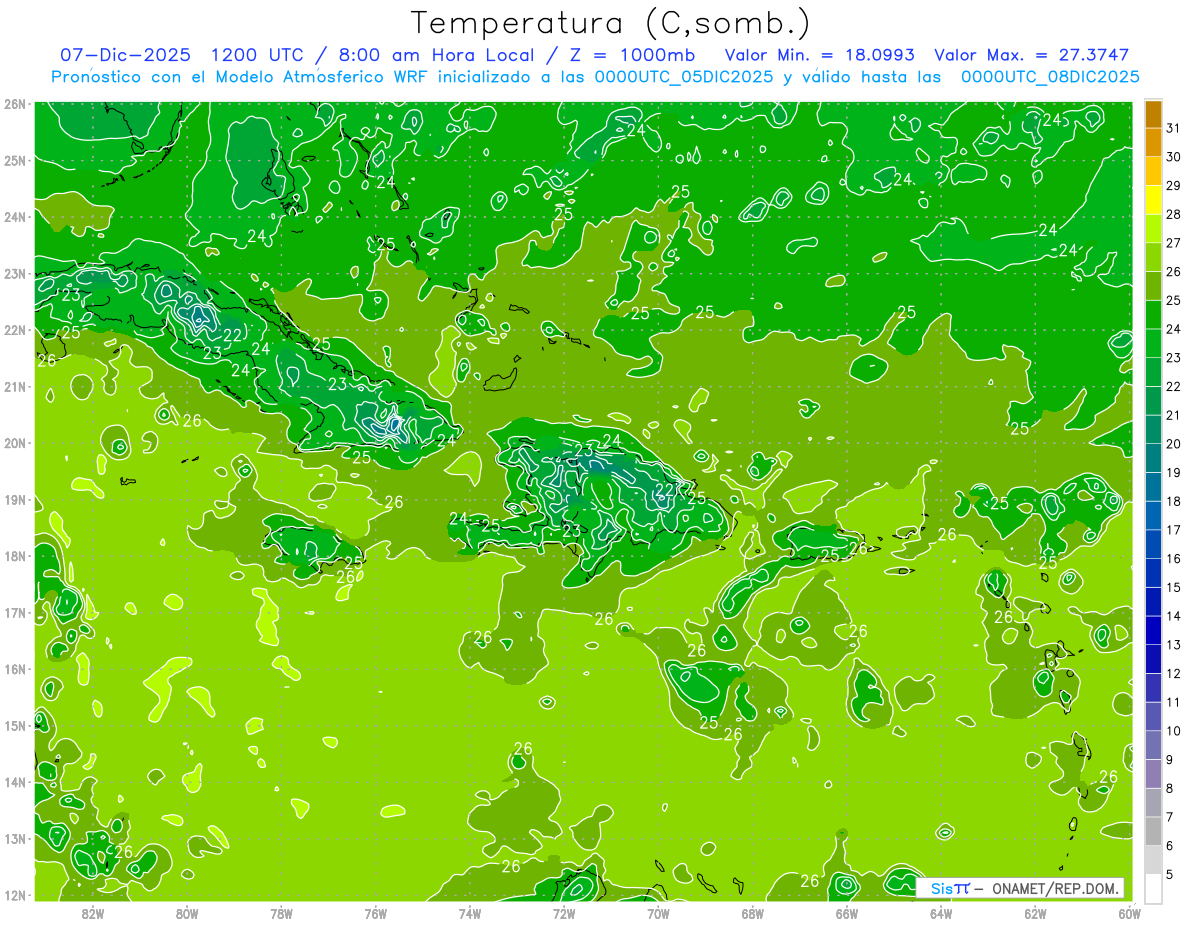Click the '23N' latitude axis label
The height and width of the screenshot is (927, 1200).
[14, 273]
